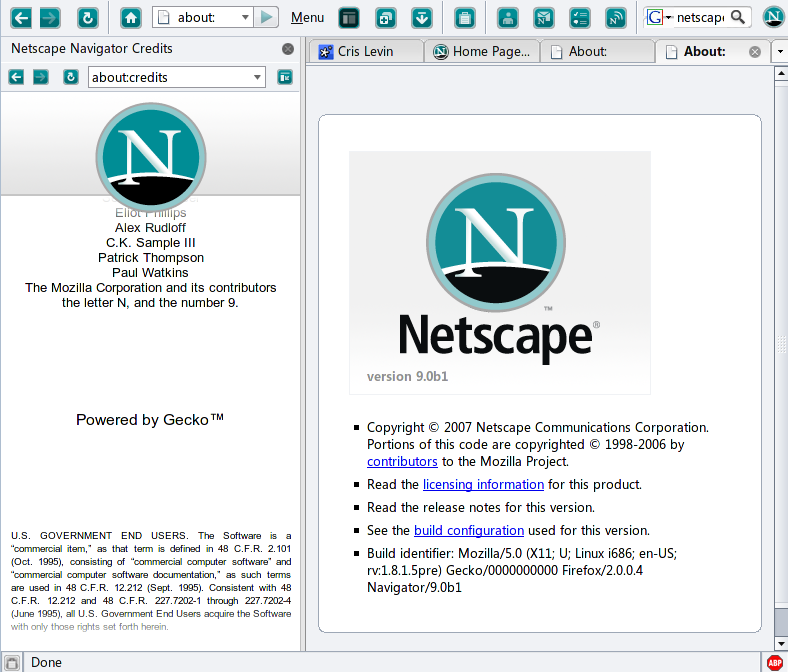This screenshot has height=672, width=788.
Task: Close the active About: tab
Action: [x=755, y=52]
